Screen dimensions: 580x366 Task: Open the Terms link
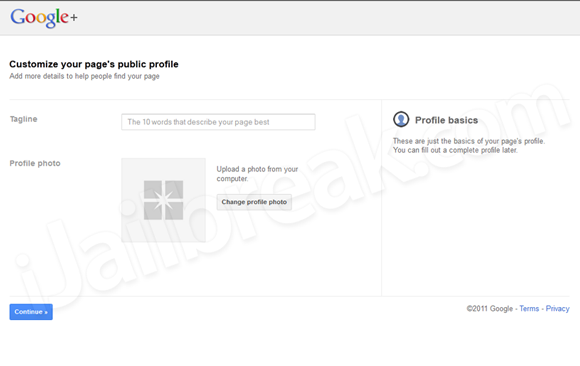529,308
